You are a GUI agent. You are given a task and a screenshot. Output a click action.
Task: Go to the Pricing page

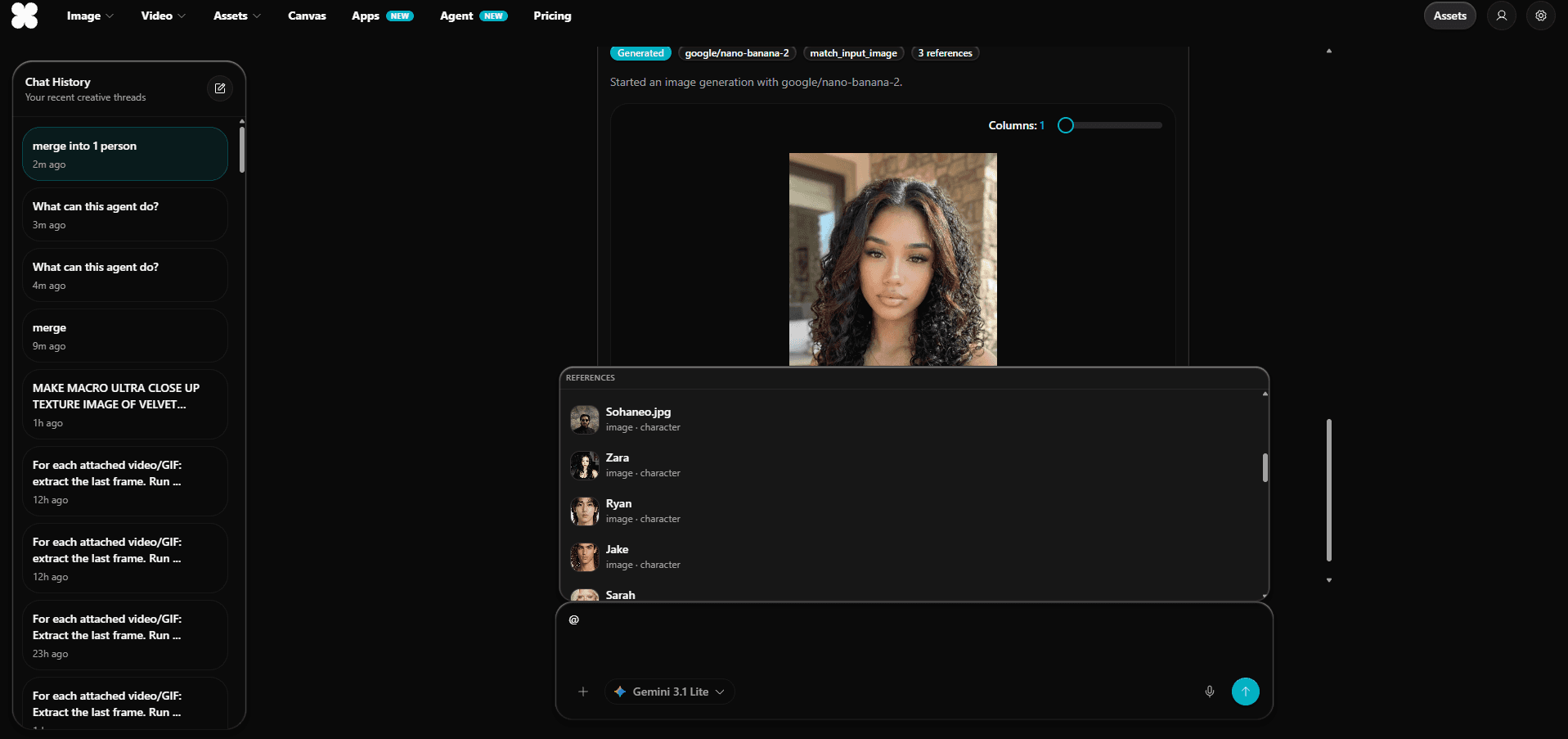pos(552,16)
